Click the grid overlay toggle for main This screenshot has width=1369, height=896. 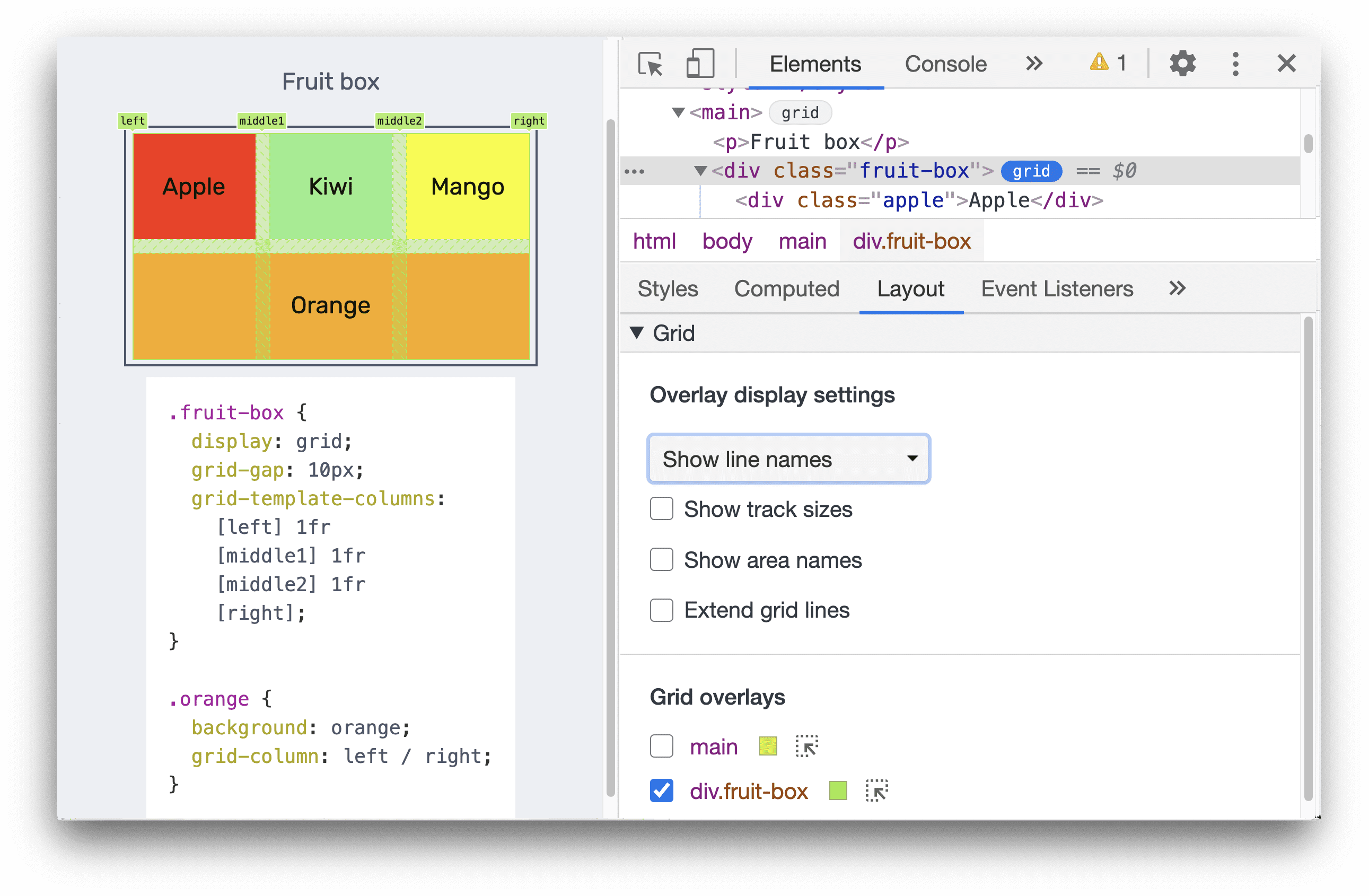tap(660, 744)
